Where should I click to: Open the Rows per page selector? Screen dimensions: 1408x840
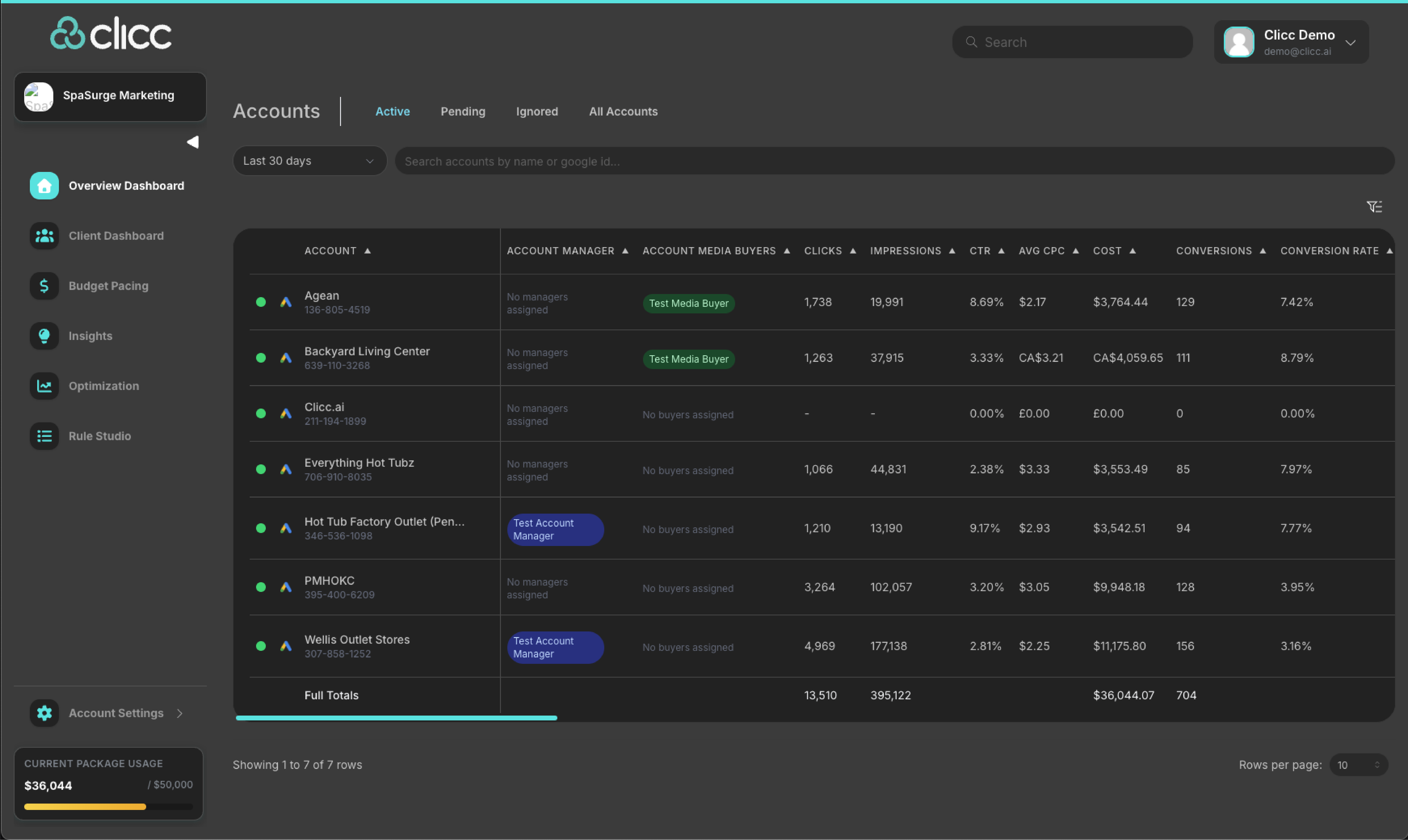pyautogui.click(x=1359, y=765)
